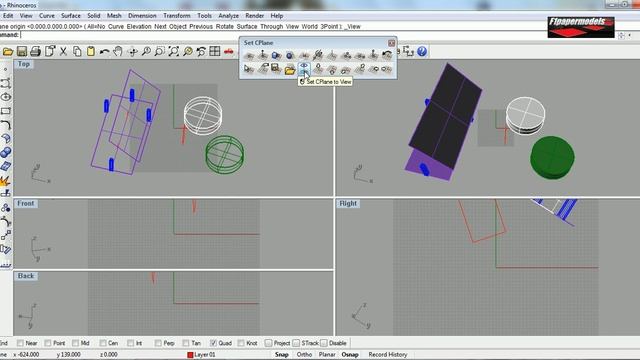
Task: Open the Solid menu
Action: 94,16
